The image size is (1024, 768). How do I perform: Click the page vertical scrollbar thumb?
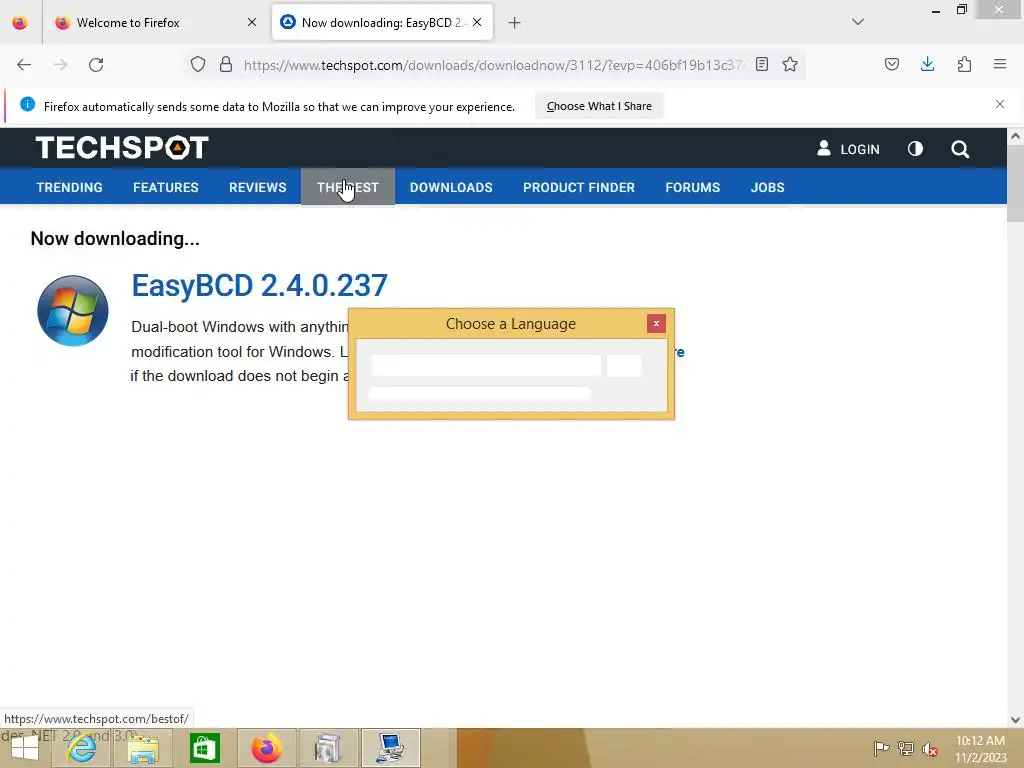[x=1015, y=183]
